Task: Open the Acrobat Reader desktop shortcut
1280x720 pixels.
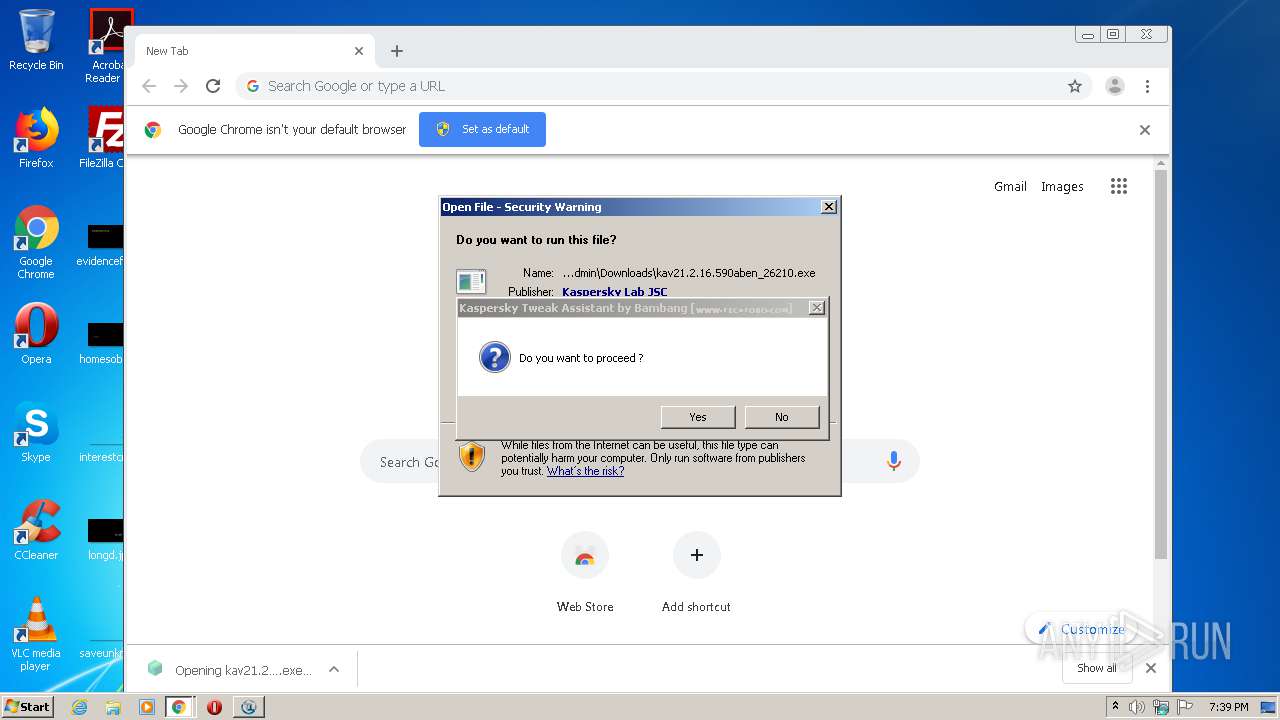Action: coord(106,46)
